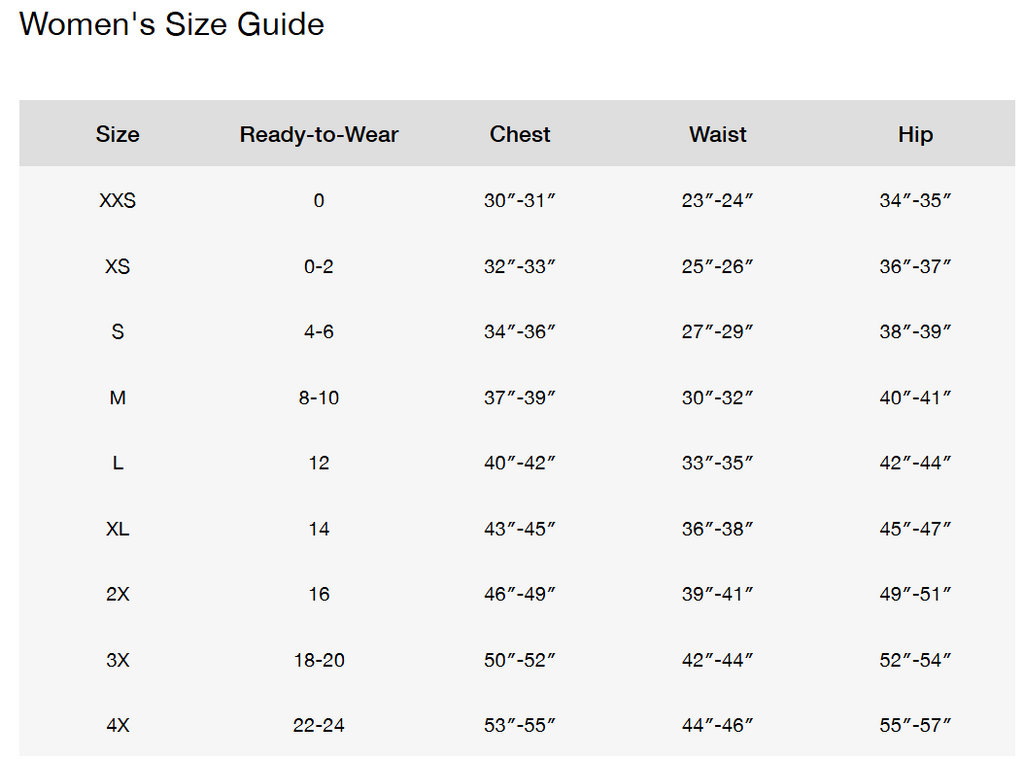Screen dimensions: 1024x759
Task: Select the 55″-57″ hip measurement
Action: 916,725
